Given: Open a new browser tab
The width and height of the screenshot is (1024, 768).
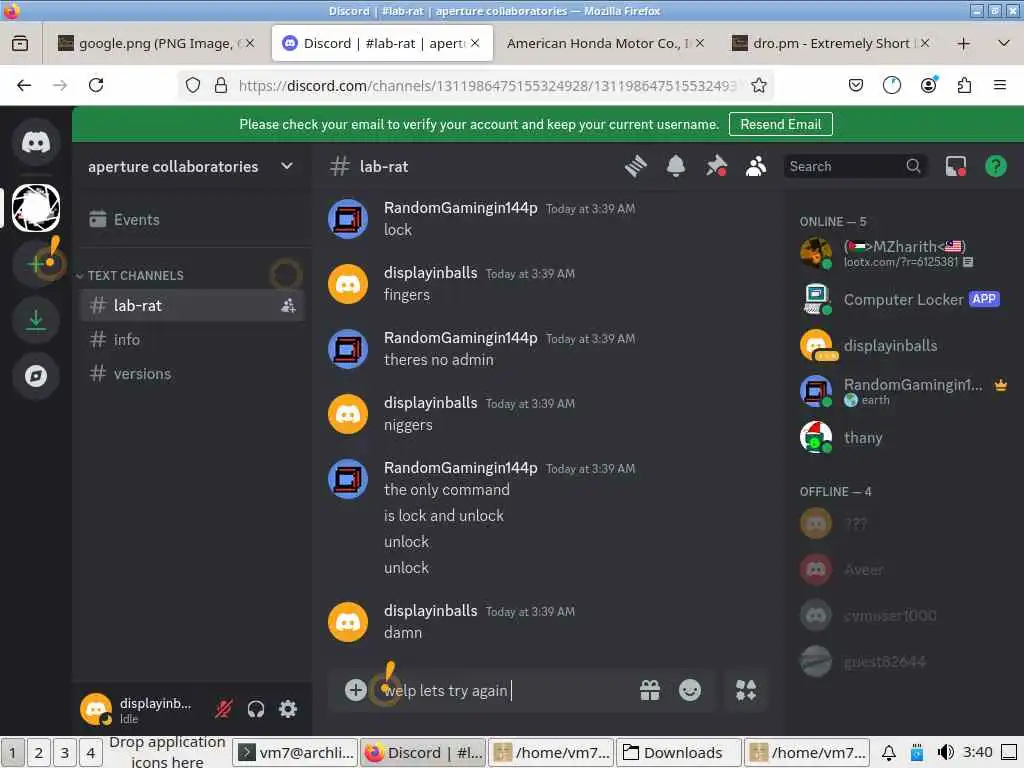Looking at the screenshot, I should pos(963,44).
